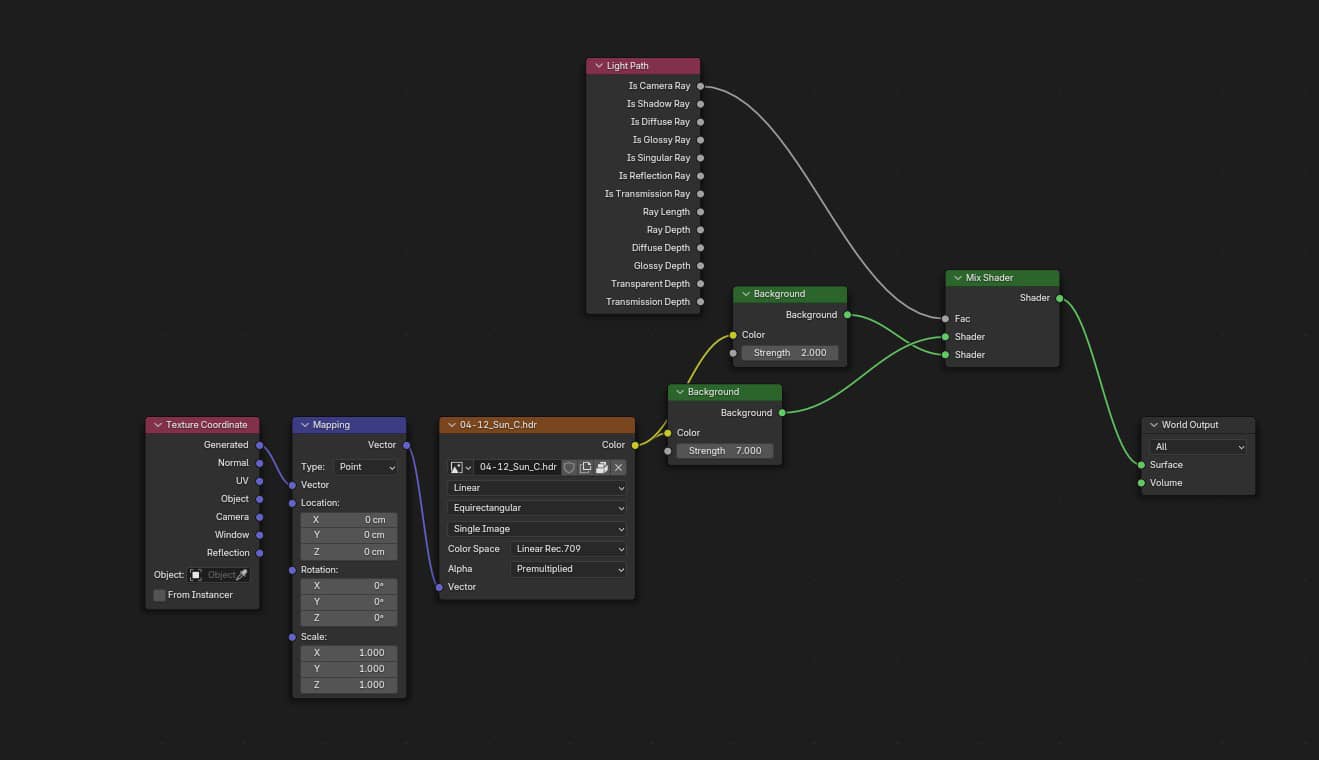This screenshot has height=760, width=1319.
Task: Unlink the 04-12_Sun_C.hdr image datablock
Action: tap(619, 467)
